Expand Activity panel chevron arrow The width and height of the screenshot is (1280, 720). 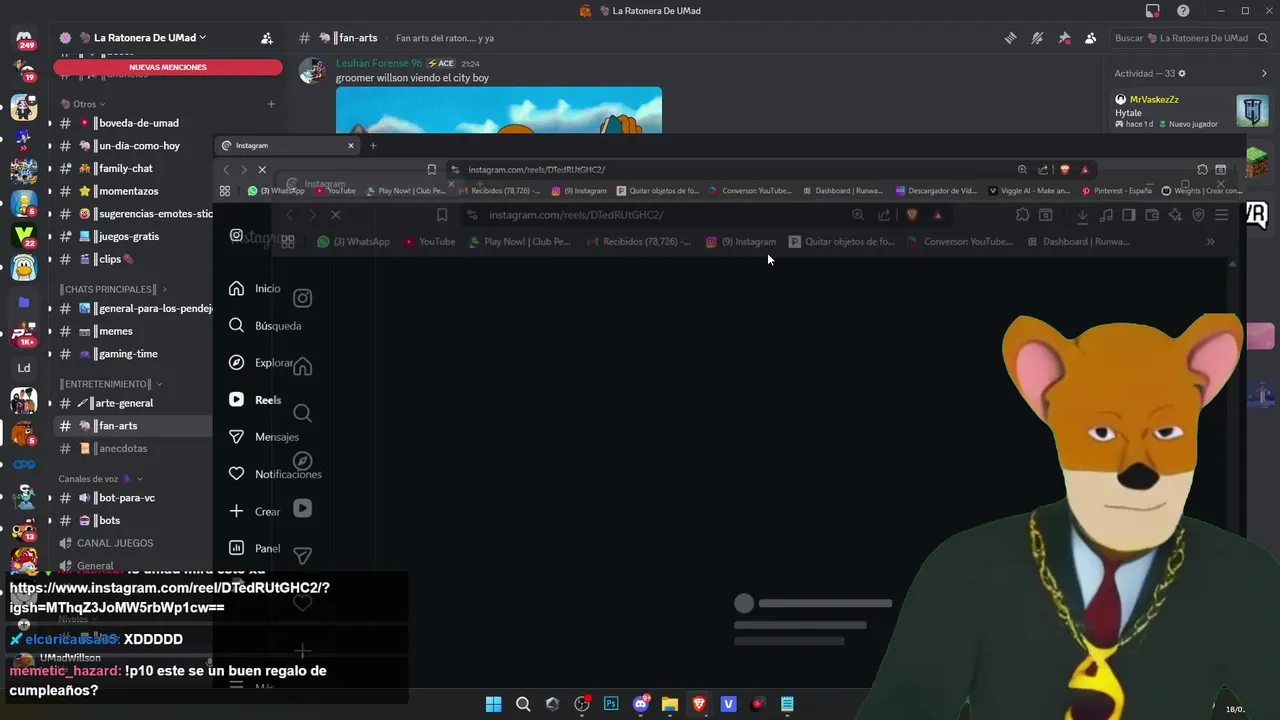click(1263, 73)
